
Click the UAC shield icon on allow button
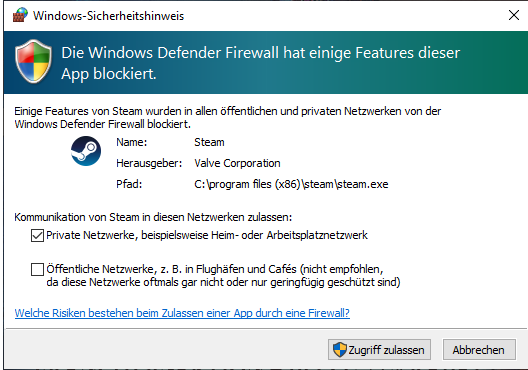339,350
